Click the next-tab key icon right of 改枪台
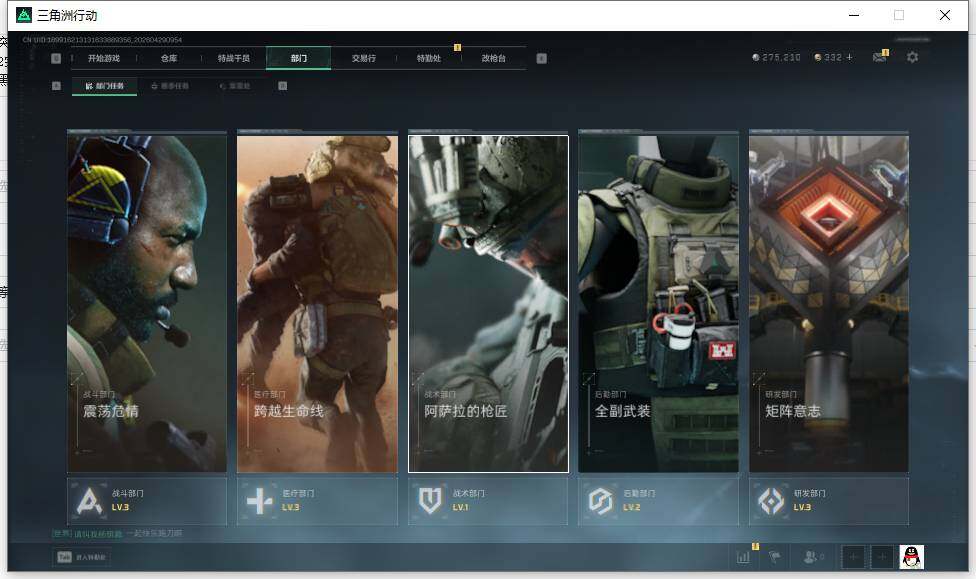 click(x=542, y=58)
